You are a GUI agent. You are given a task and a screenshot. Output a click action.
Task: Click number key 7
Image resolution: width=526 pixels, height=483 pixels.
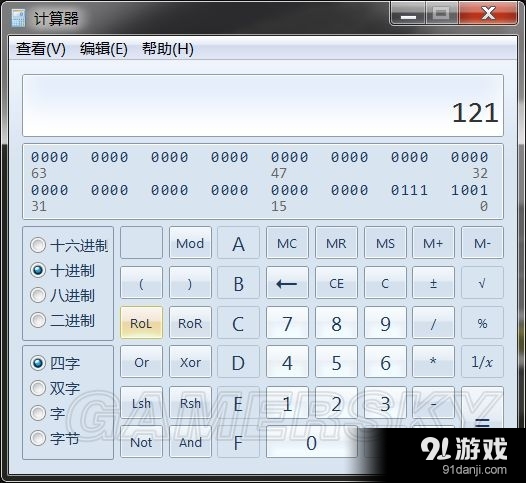[287, 323]
